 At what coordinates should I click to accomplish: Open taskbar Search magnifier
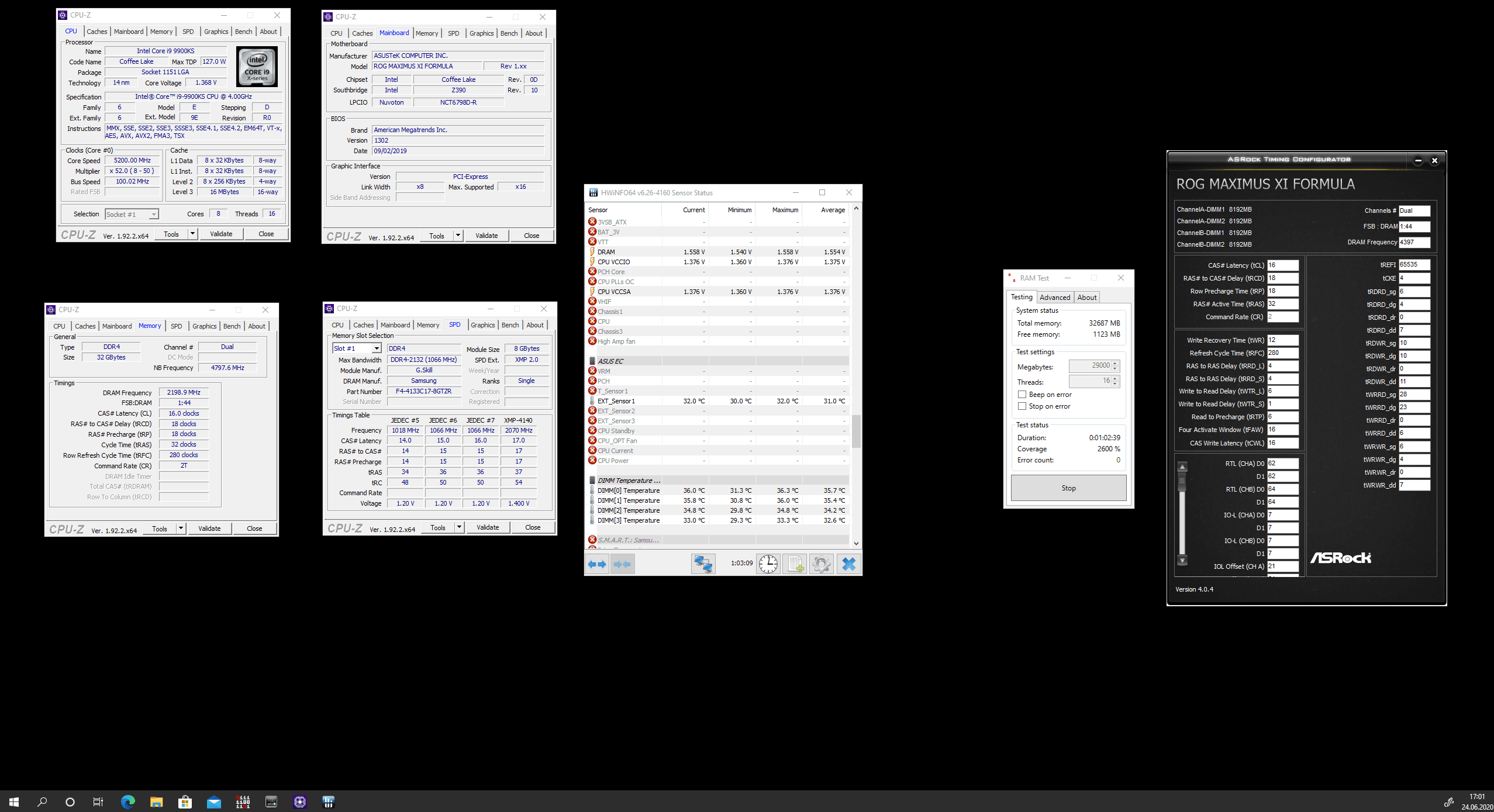tap(42, 801)
